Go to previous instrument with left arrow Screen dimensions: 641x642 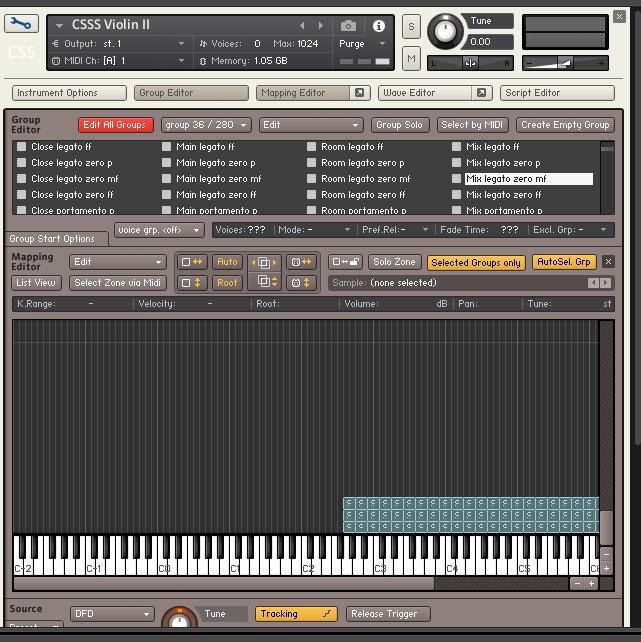point(302,25)
